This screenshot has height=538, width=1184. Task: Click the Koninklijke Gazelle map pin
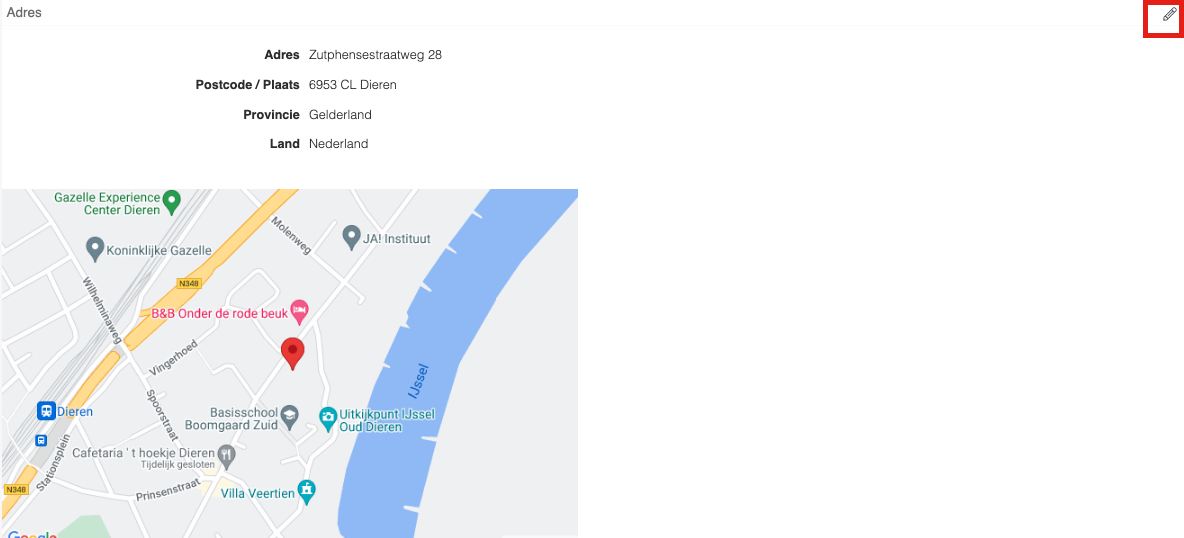point(94,246)
